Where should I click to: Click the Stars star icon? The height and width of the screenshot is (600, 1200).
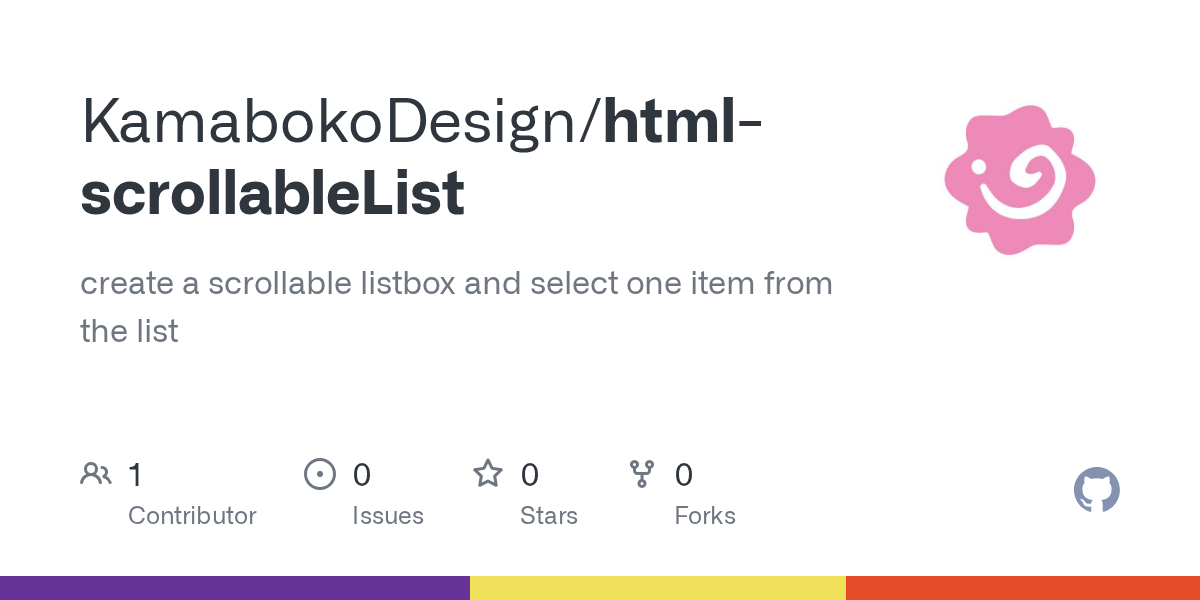click(x=488, y=473)
